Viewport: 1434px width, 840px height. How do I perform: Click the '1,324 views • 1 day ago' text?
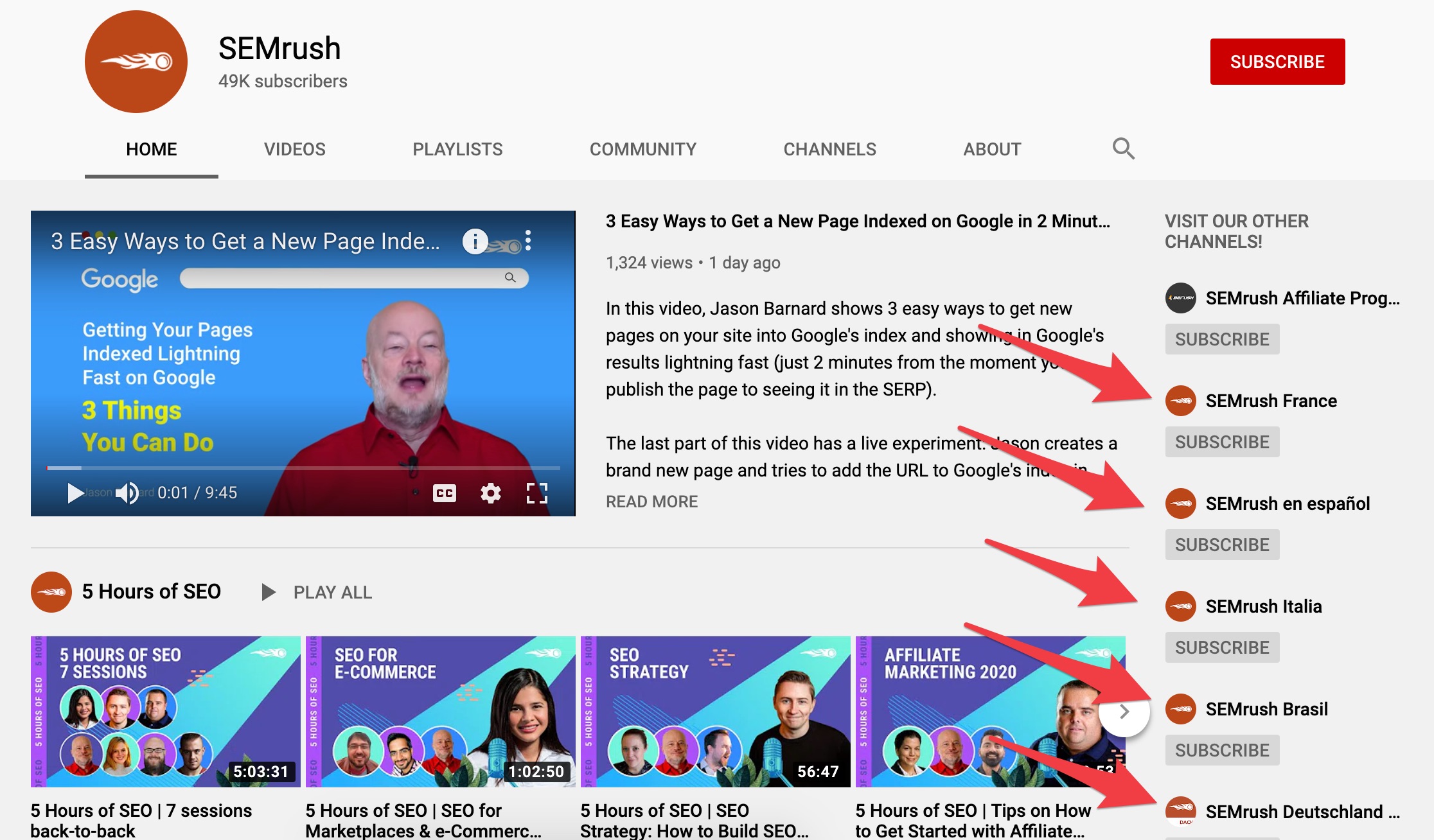coord(693,263)
